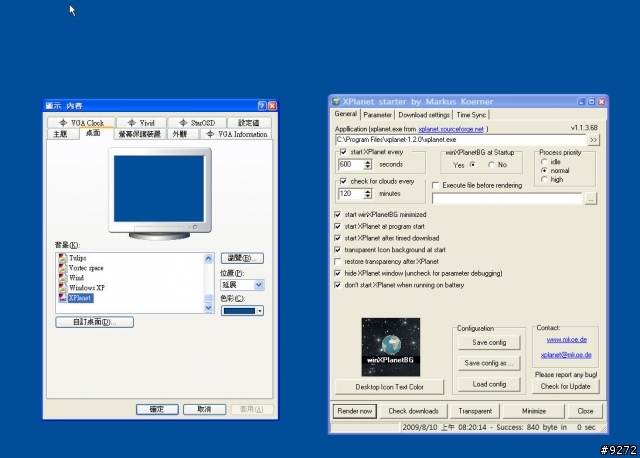Click the 'Save config as ...' button
Image resolution: width=640 pixels, height=458 pixels.
click(489, 363)
